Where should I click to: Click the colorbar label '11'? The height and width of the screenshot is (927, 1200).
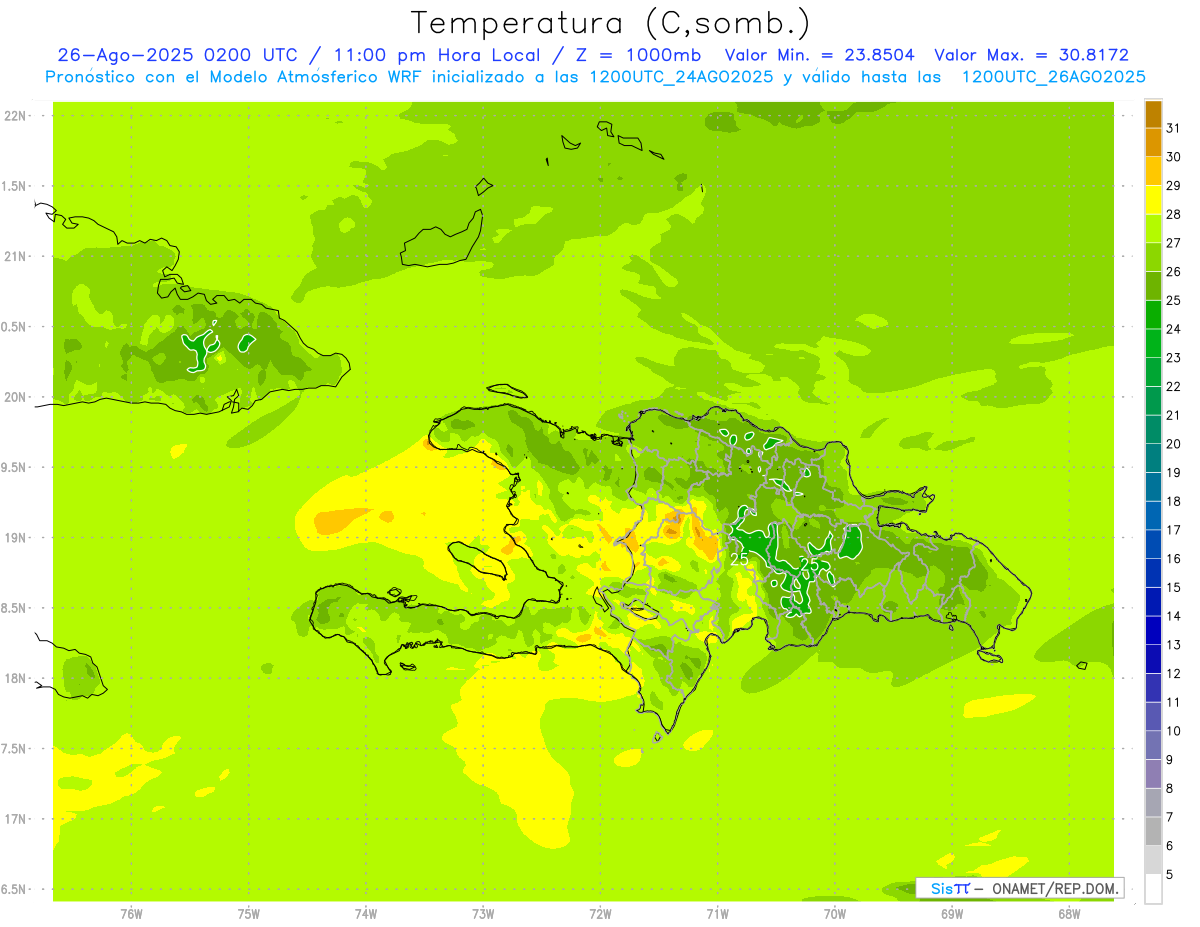tap(1174, 702)
